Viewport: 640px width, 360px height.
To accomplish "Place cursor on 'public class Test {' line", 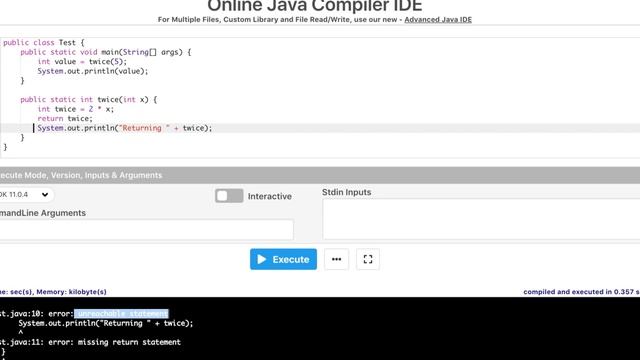I will (44, 42).
